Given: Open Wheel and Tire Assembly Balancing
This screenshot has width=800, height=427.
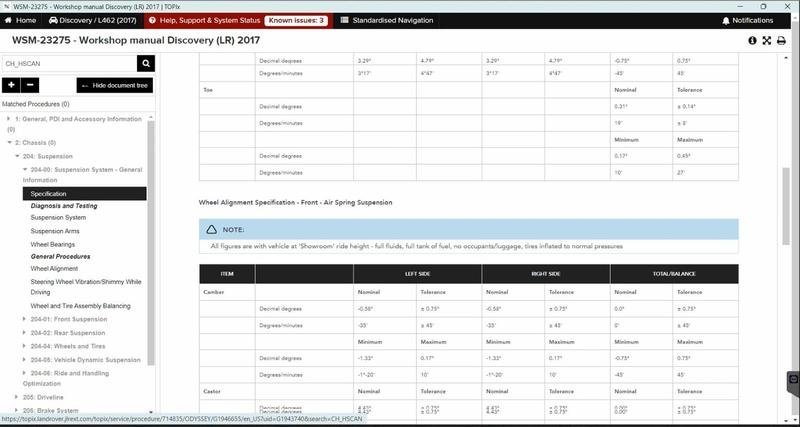Looking at the screenshot, I should 81,306.
